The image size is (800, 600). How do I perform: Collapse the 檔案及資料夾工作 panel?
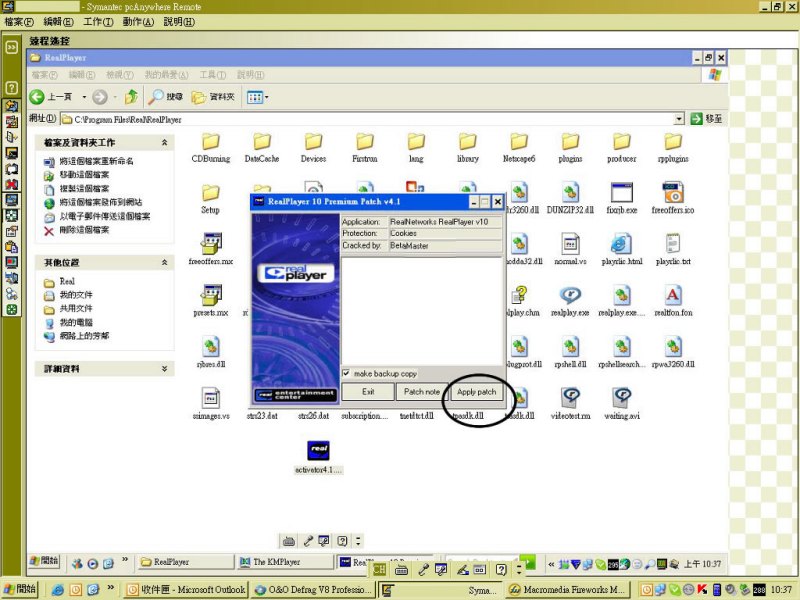(164, 142)
